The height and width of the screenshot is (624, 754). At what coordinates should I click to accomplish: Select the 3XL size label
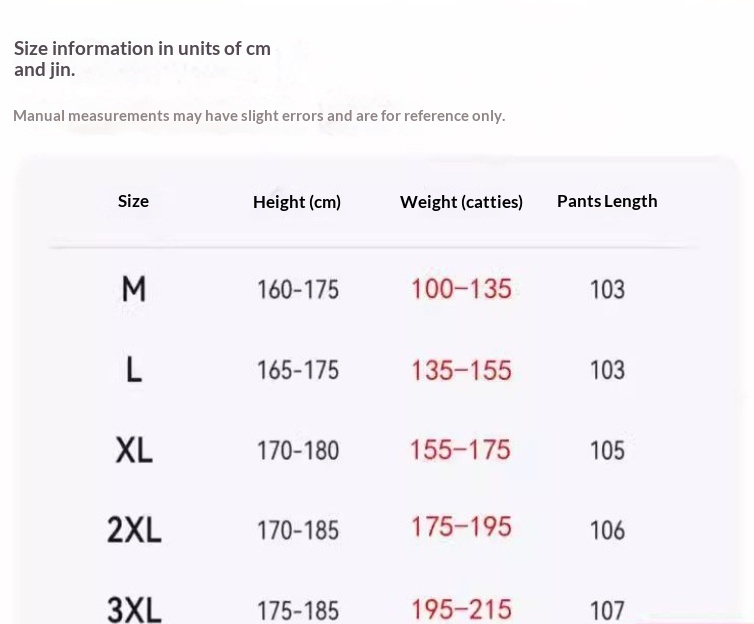point(134,609)
